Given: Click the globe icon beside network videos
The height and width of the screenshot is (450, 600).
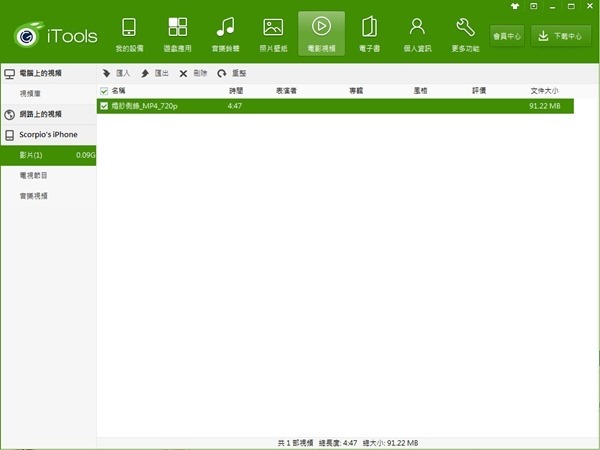Looking at the screenshot, I should tap(10, 114).
